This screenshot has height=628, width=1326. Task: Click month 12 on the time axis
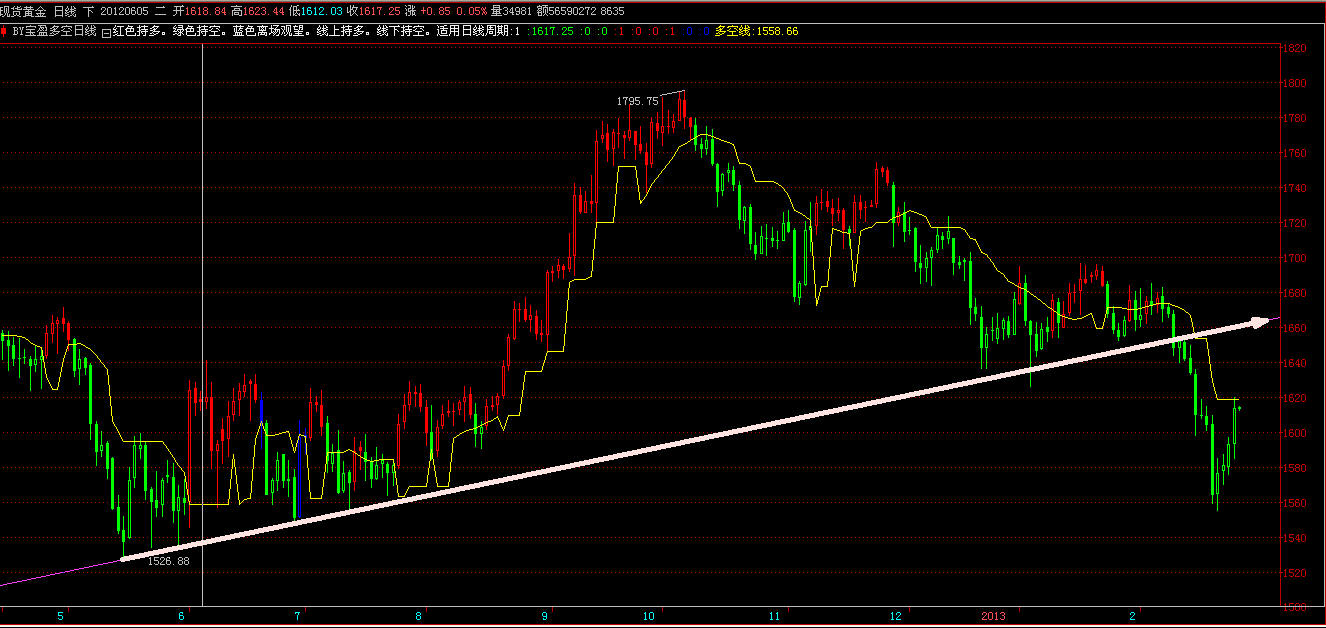tap(895, 617)
